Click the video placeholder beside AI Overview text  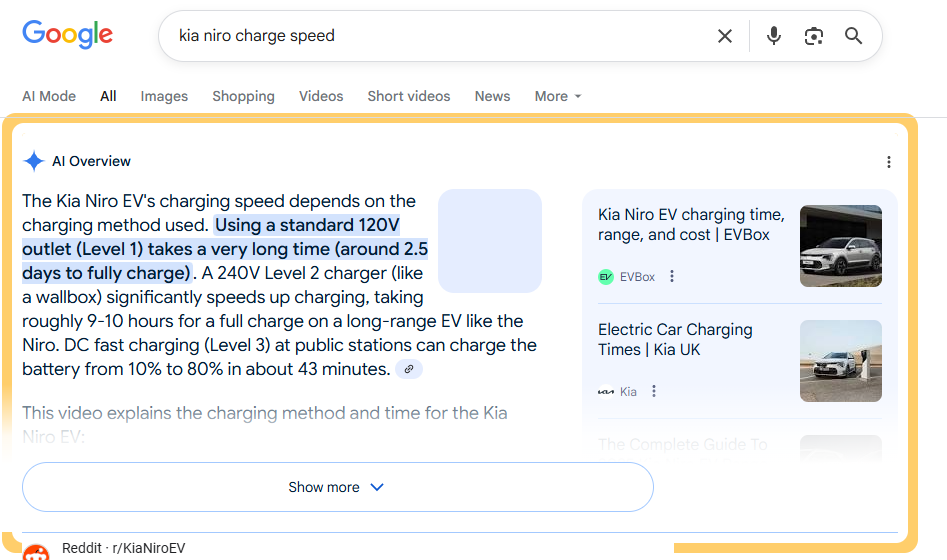pyautogui.click(x=490, y=241)
